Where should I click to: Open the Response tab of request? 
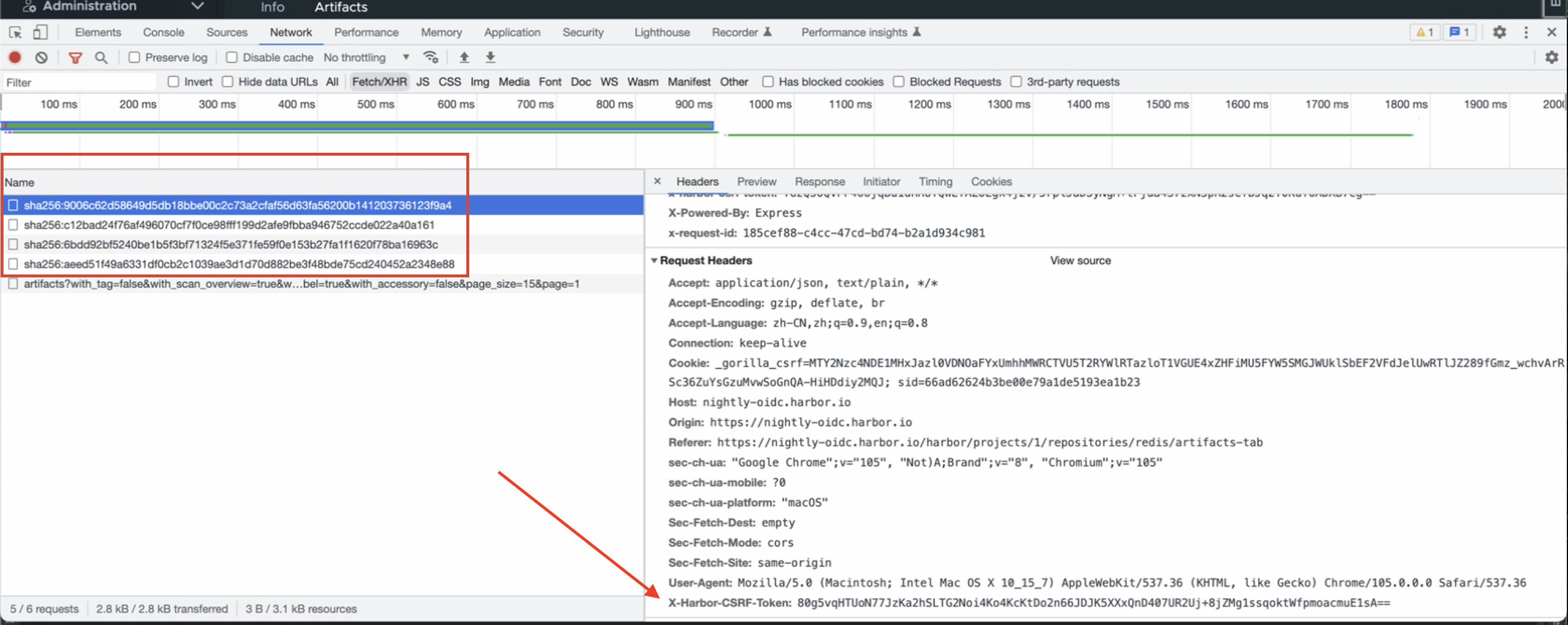[x=819, y=181]
